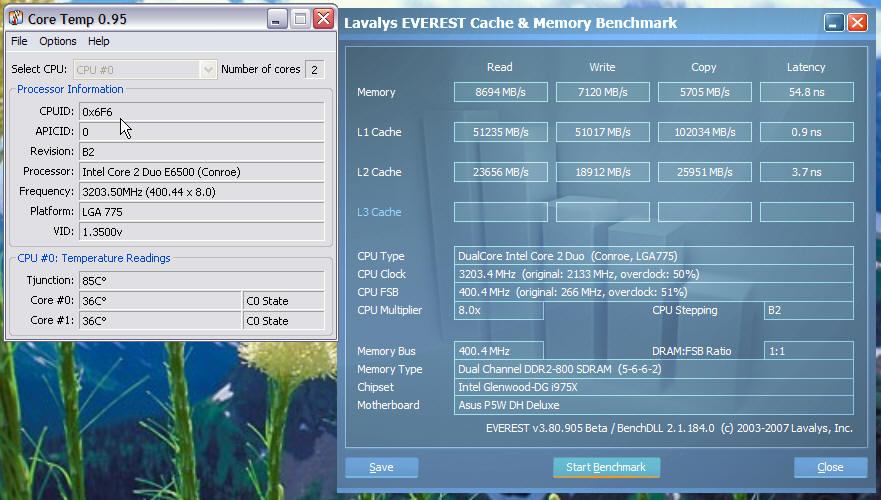This screenshot has height=500, width=881.
Task: Click the APICID field showing 0
Action: pyautogui.click(x=202, y=131)
